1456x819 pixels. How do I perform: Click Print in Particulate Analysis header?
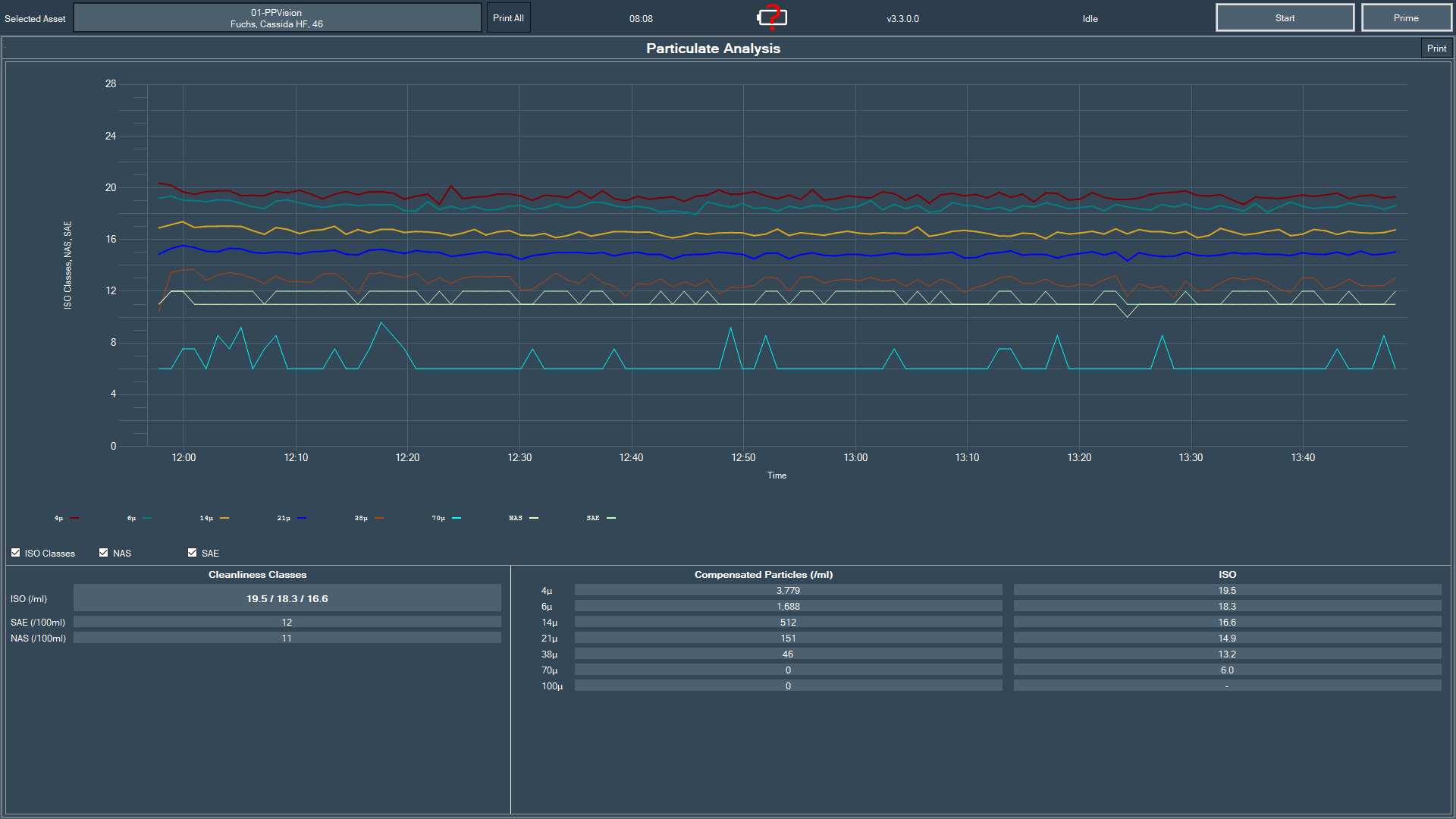click(x=1436, y=49)
